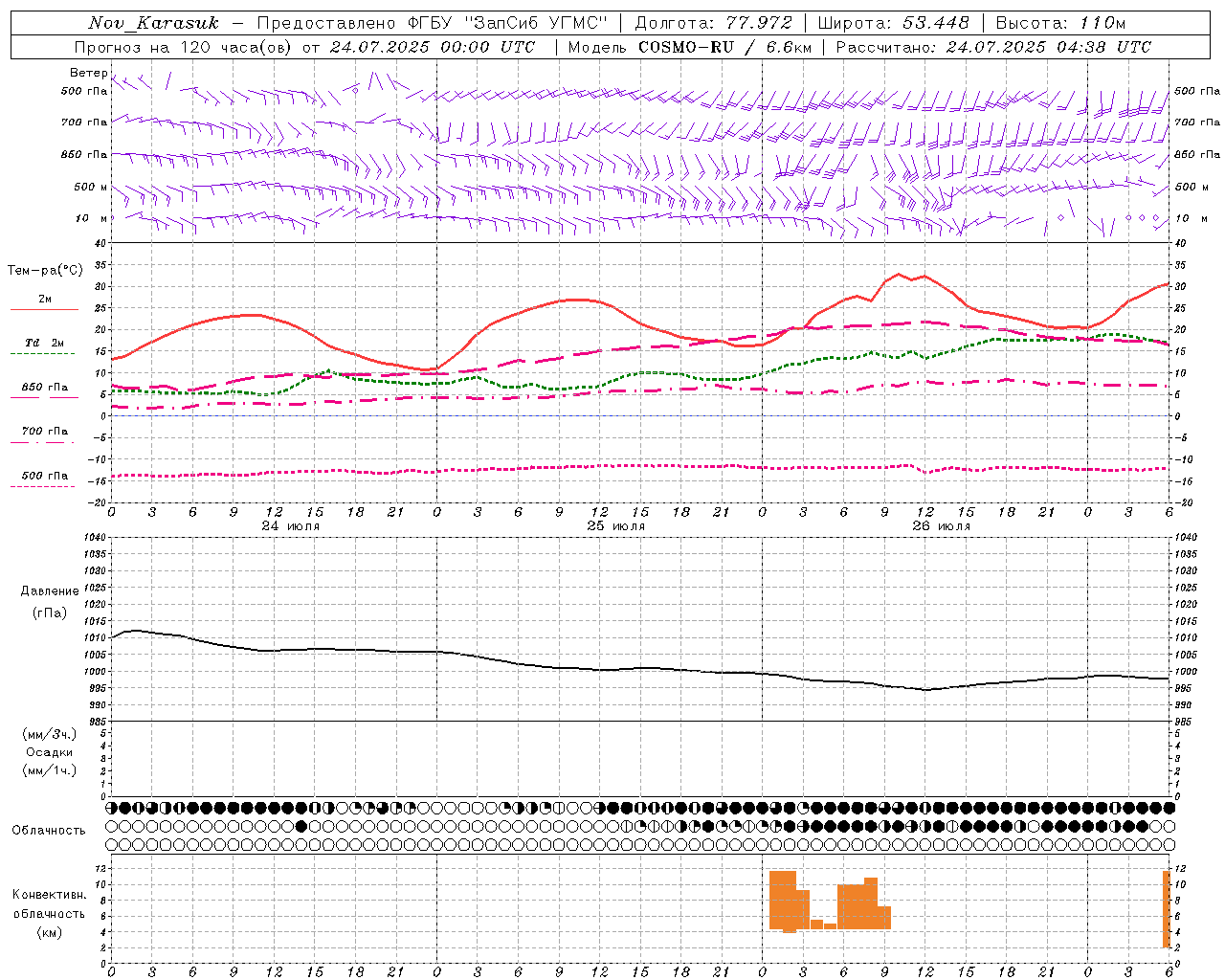Screen dimensions: 1225x980
Task: Click the 'Ветер' wind panel label
Action: click(x=88, y=73)
